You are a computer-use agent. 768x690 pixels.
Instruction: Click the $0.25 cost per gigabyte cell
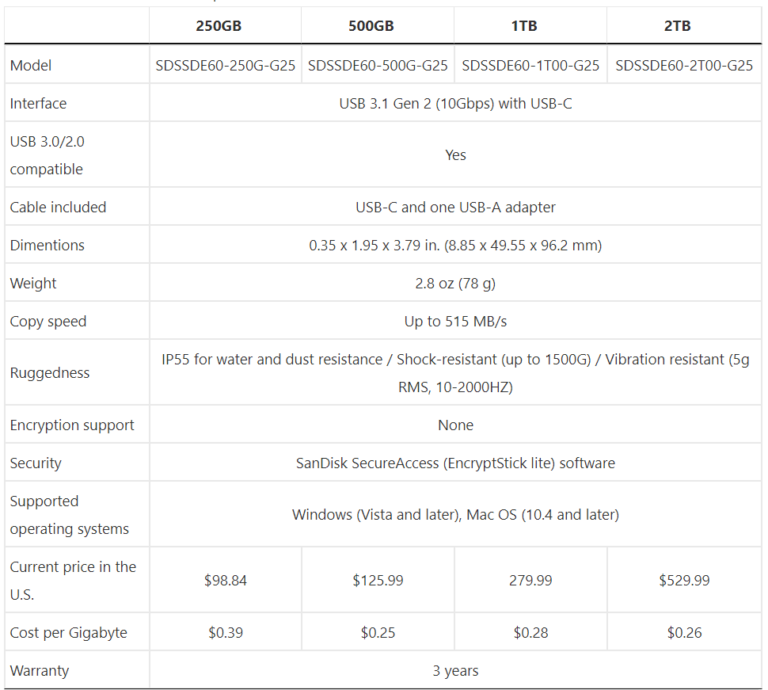377,632
